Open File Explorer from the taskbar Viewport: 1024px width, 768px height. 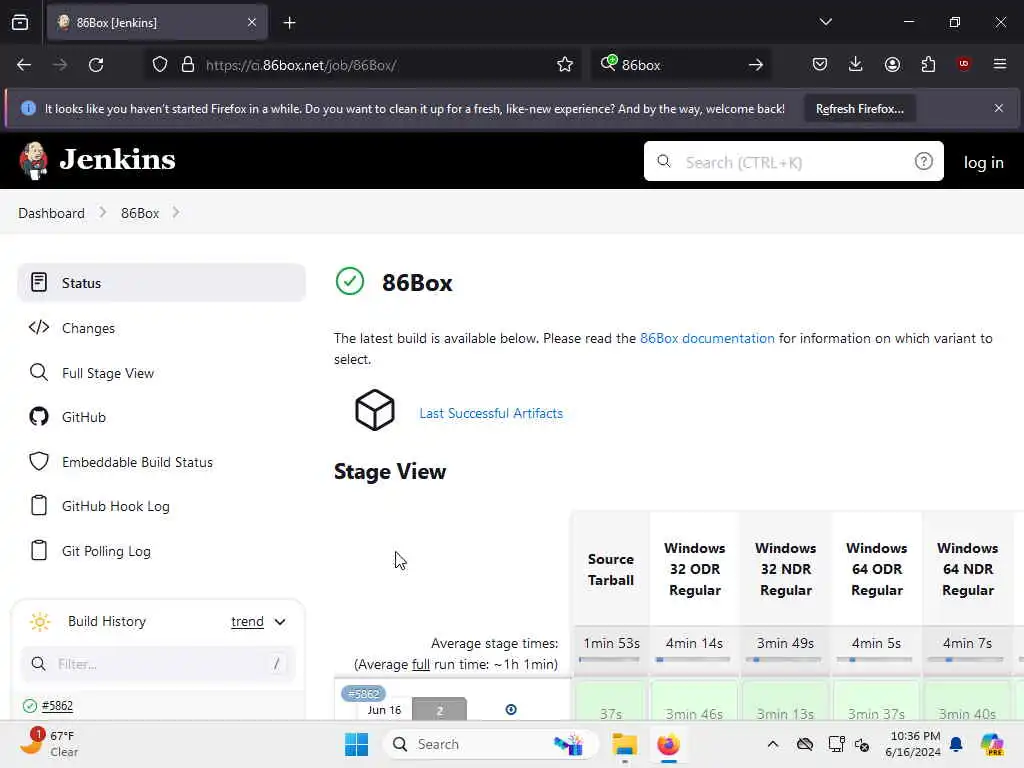tap(624, 744)
